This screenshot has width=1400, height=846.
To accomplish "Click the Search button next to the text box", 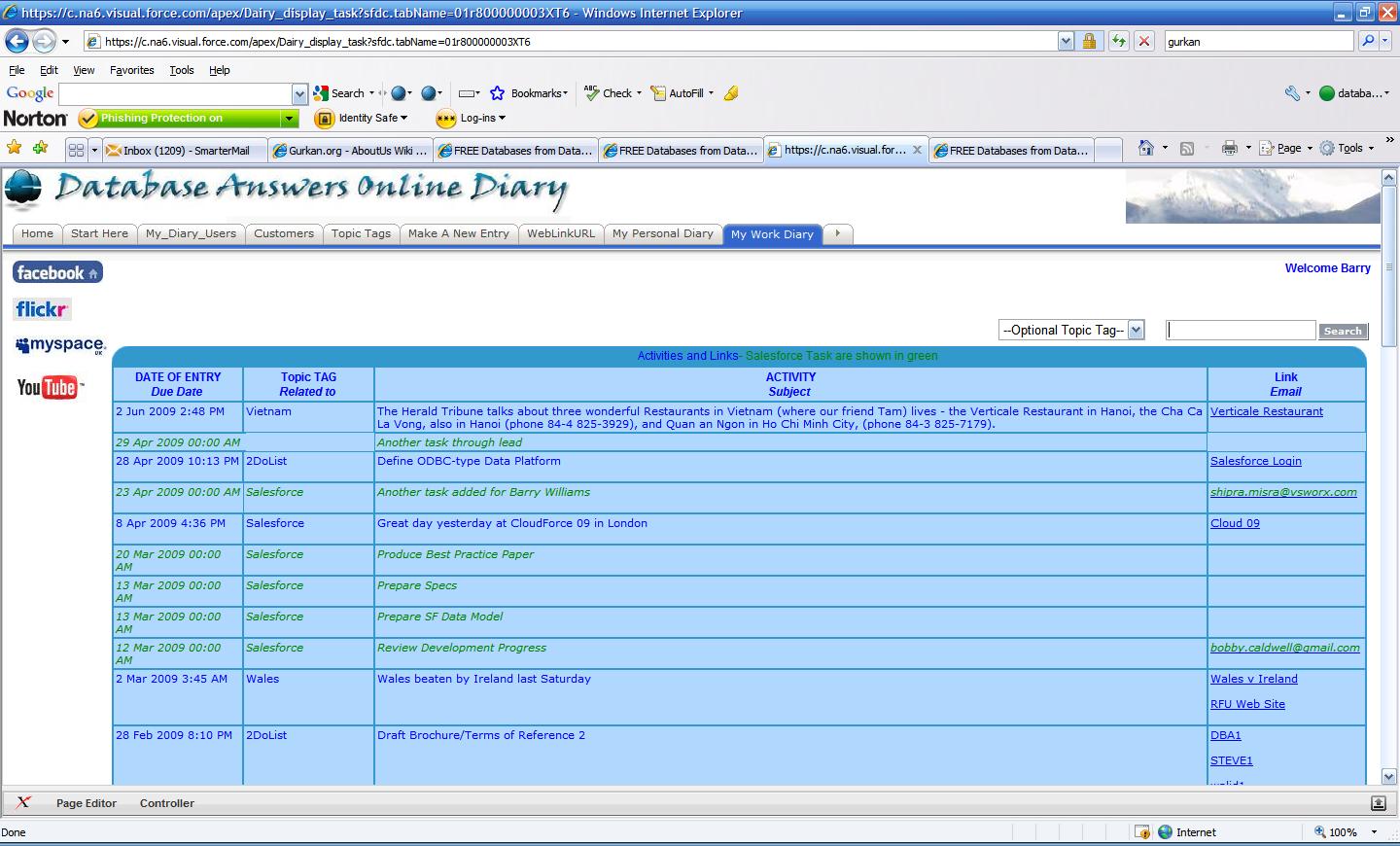I will click(x=1343, y=331).
